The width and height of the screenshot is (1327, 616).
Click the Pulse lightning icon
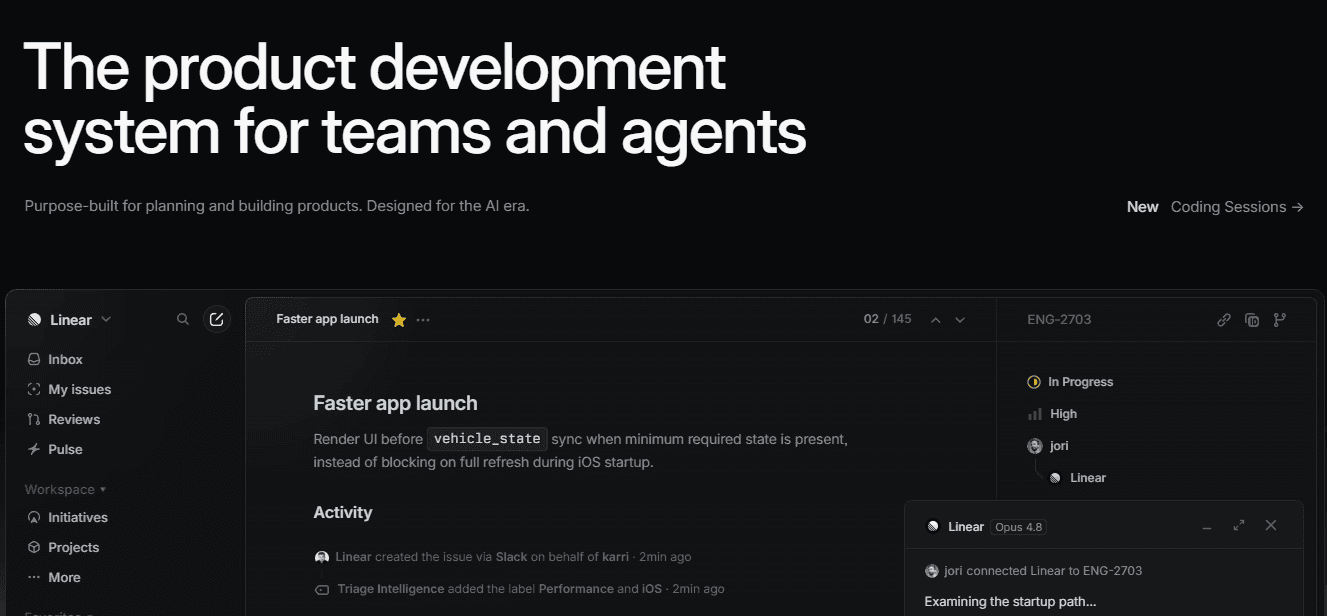tap(34, 449)
